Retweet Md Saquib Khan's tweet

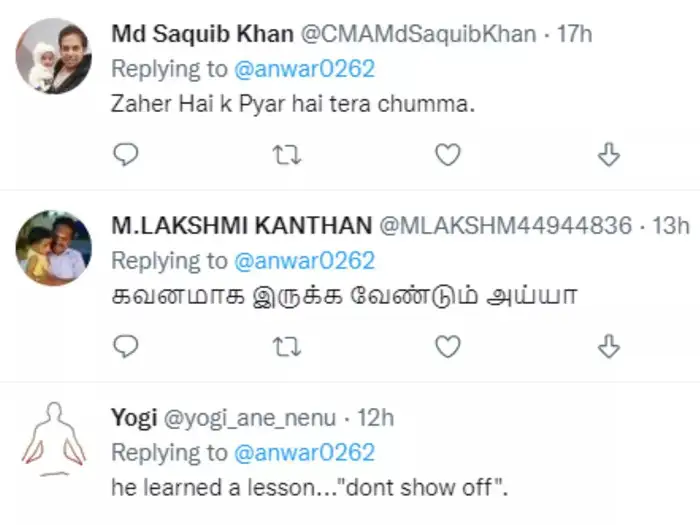287,154
